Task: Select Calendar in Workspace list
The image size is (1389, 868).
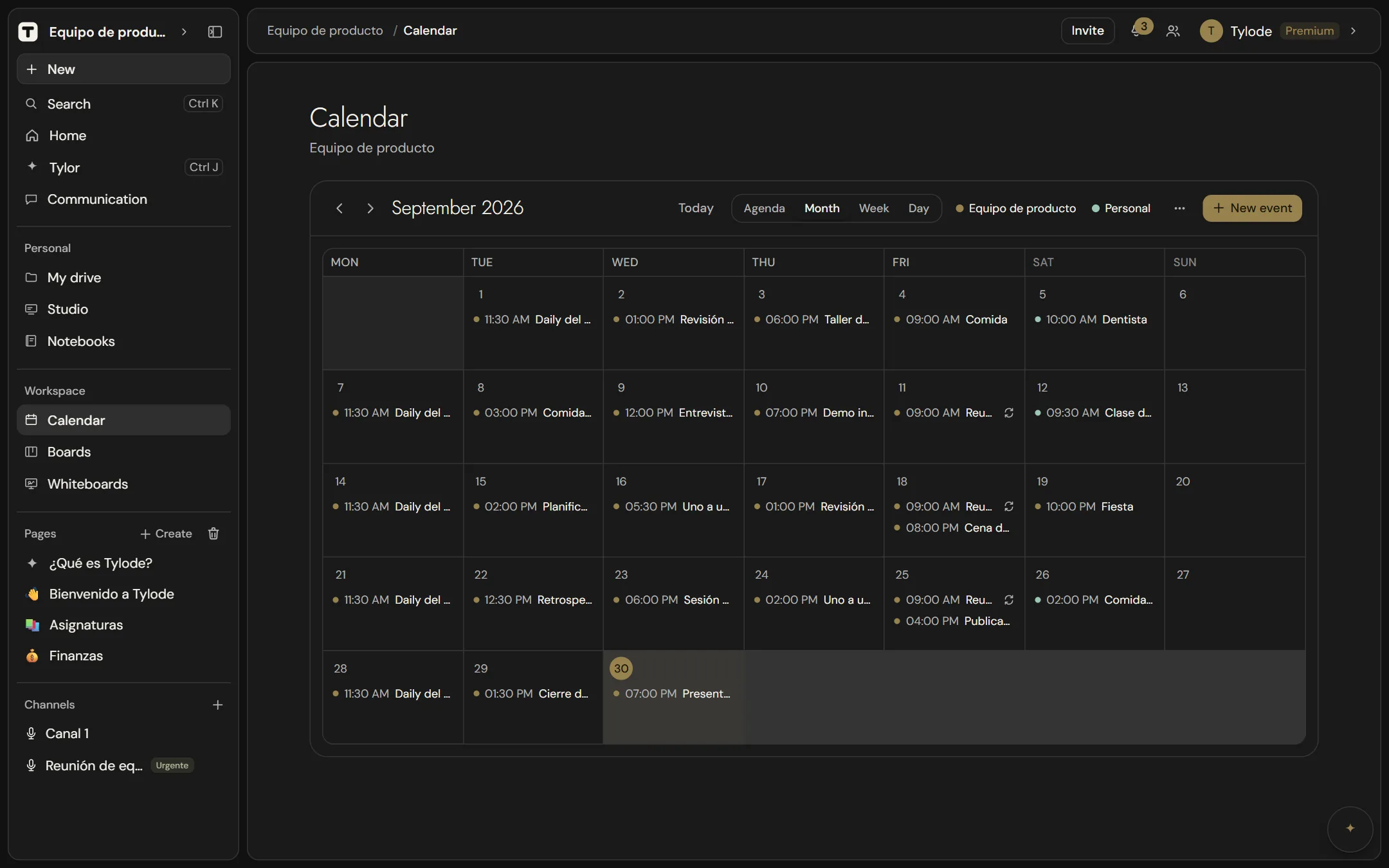Action: pyautogui.click(x=123, y=420)
